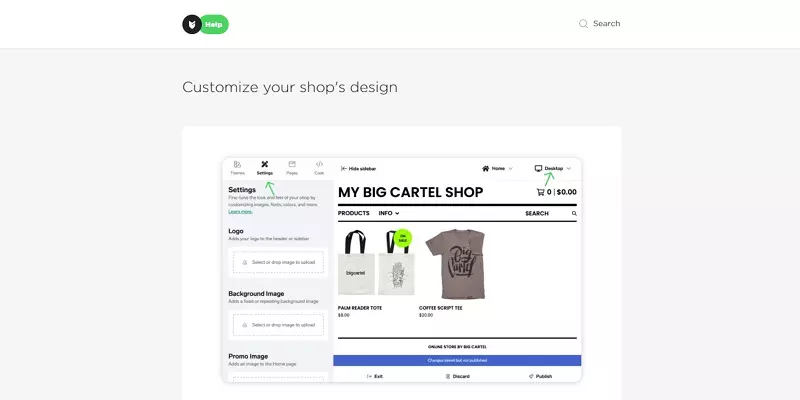The width and height of the screenshot is (800, 400).
Task: Click the Desktop monitor icon
Action: [x=538, y=168]
